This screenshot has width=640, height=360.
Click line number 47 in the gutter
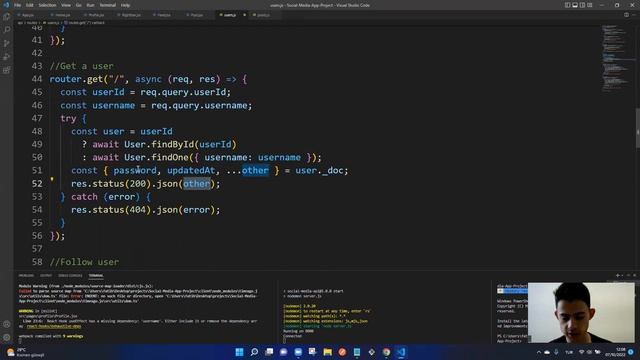(x=37, y=118)
